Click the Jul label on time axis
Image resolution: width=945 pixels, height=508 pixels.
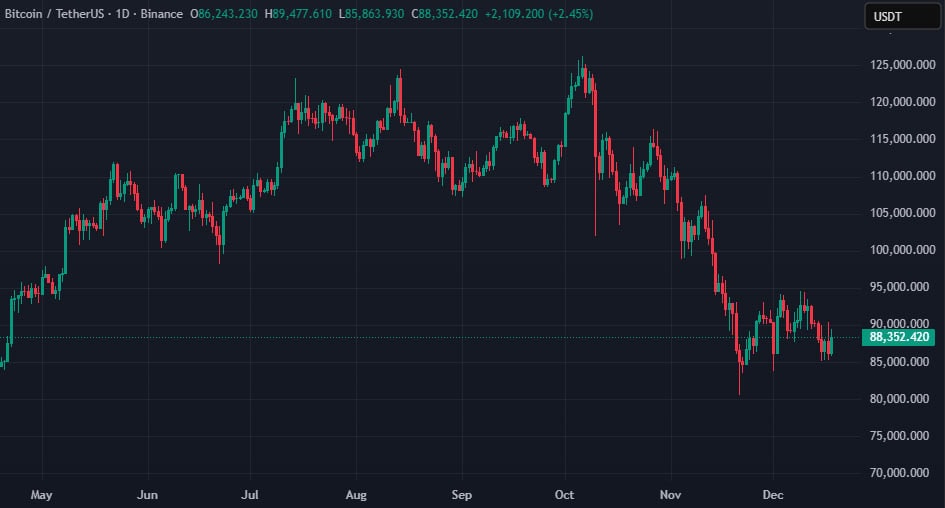tap(250, 495)
